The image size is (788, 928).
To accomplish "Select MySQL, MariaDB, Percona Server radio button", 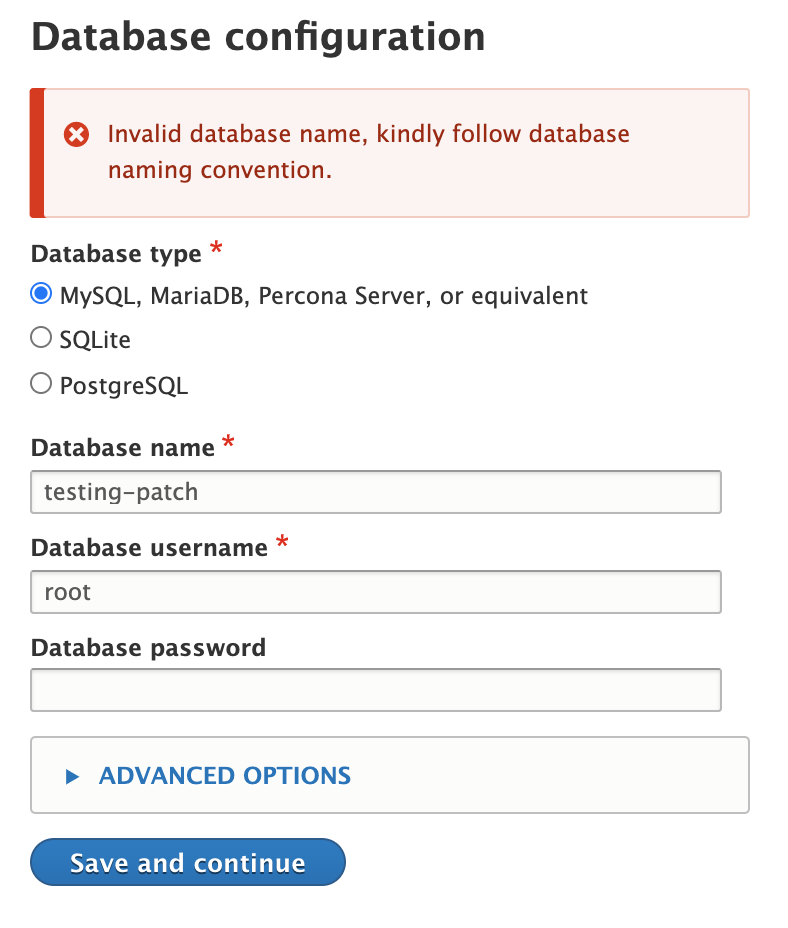I will 41,294.
